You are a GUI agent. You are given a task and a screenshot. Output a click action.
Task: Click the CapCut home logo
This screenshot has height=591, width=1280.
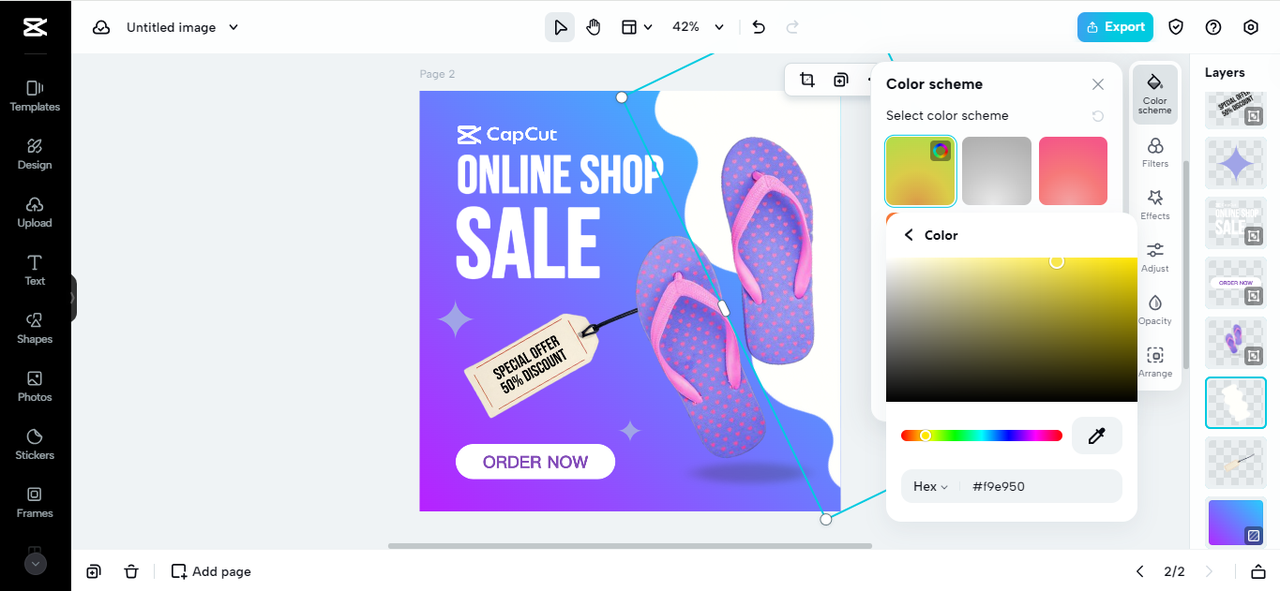35,27
